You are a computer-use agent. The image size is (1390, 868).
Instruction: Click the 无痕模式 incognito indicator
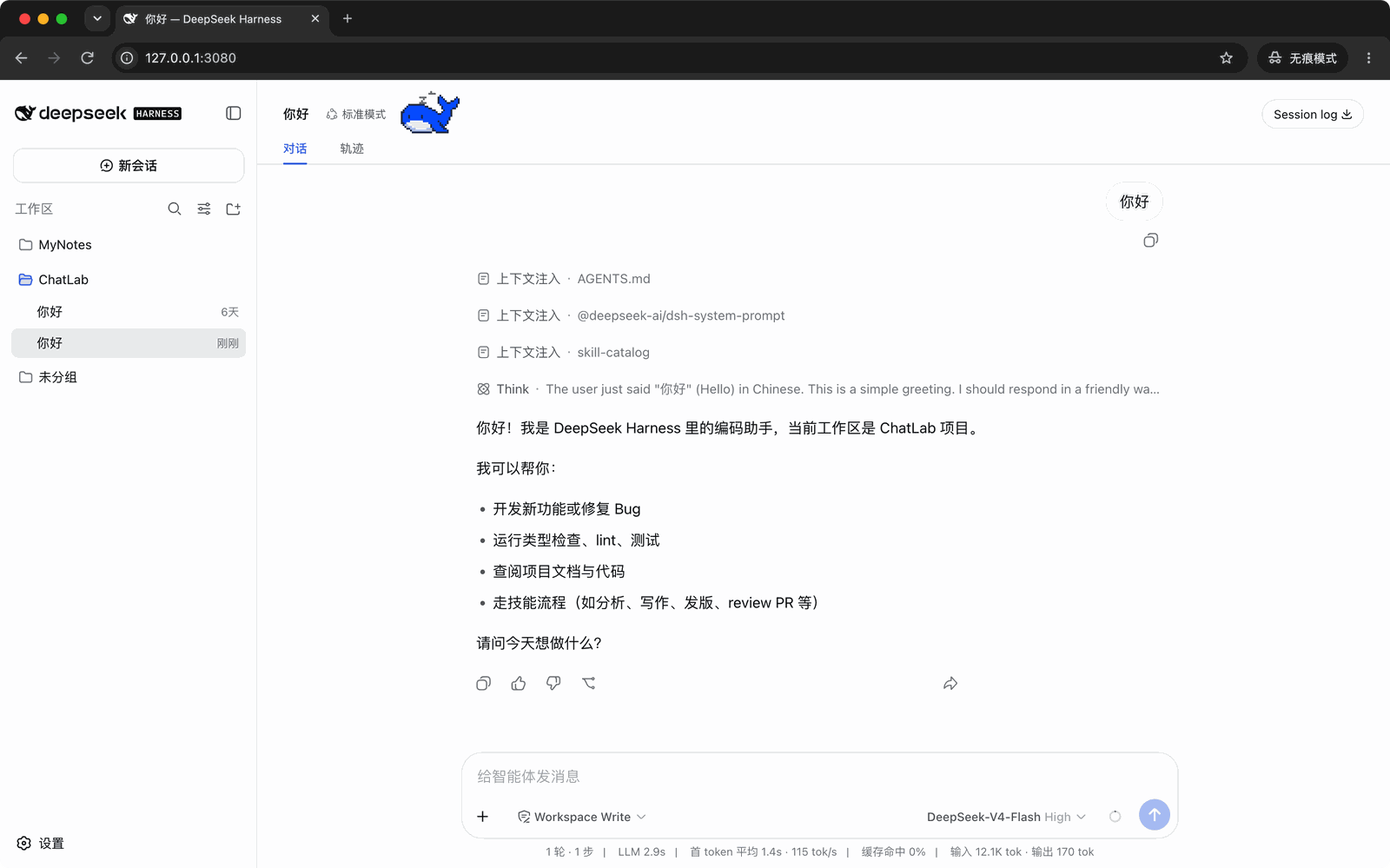1302,58
